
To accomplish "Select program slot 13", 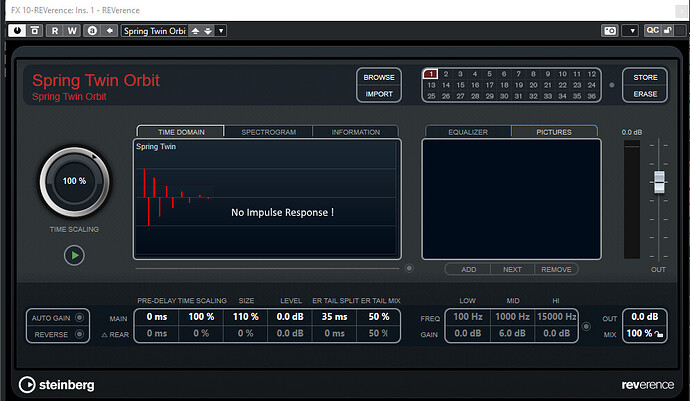I will pos(431,85).
